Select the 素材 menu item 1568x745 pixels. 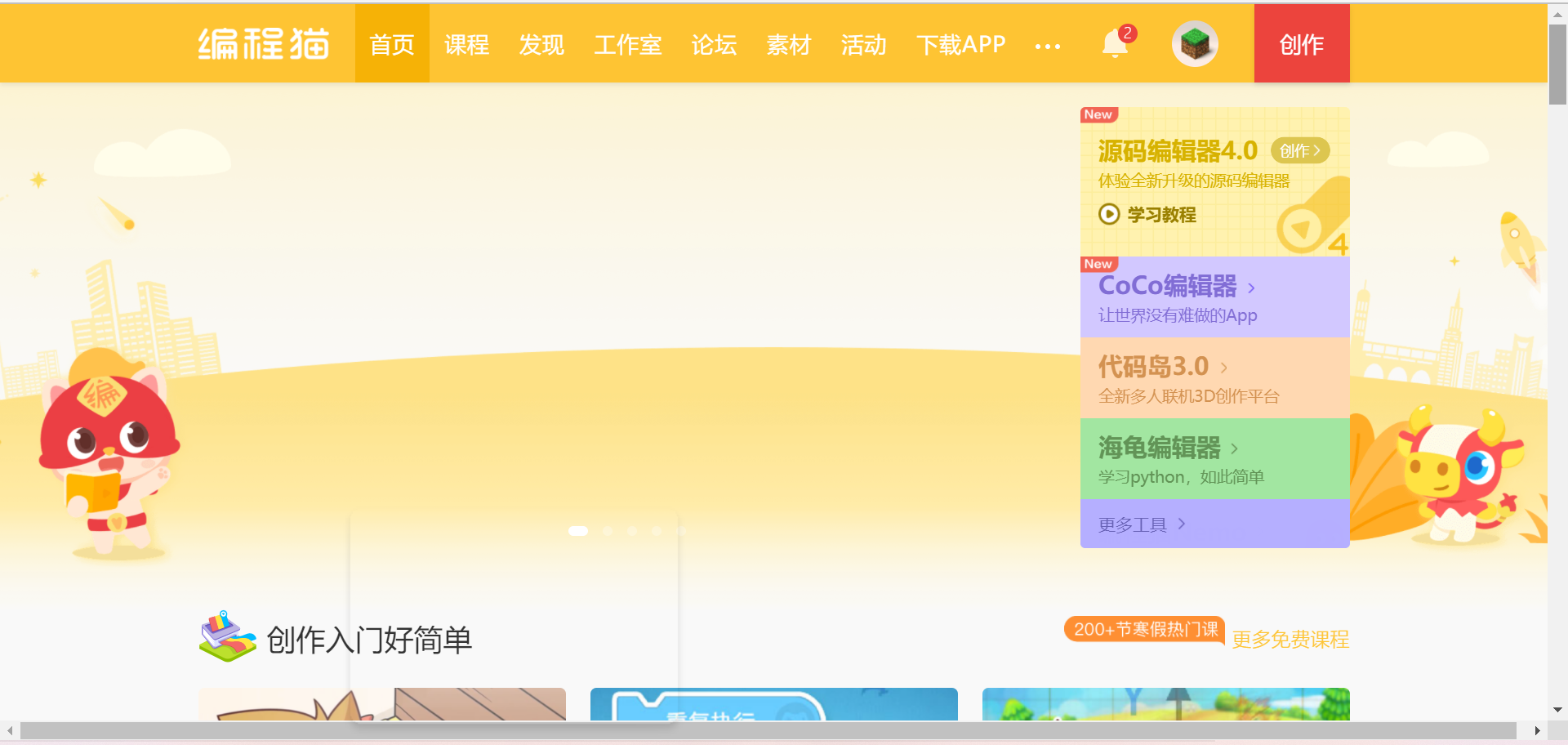click(789, 44)
